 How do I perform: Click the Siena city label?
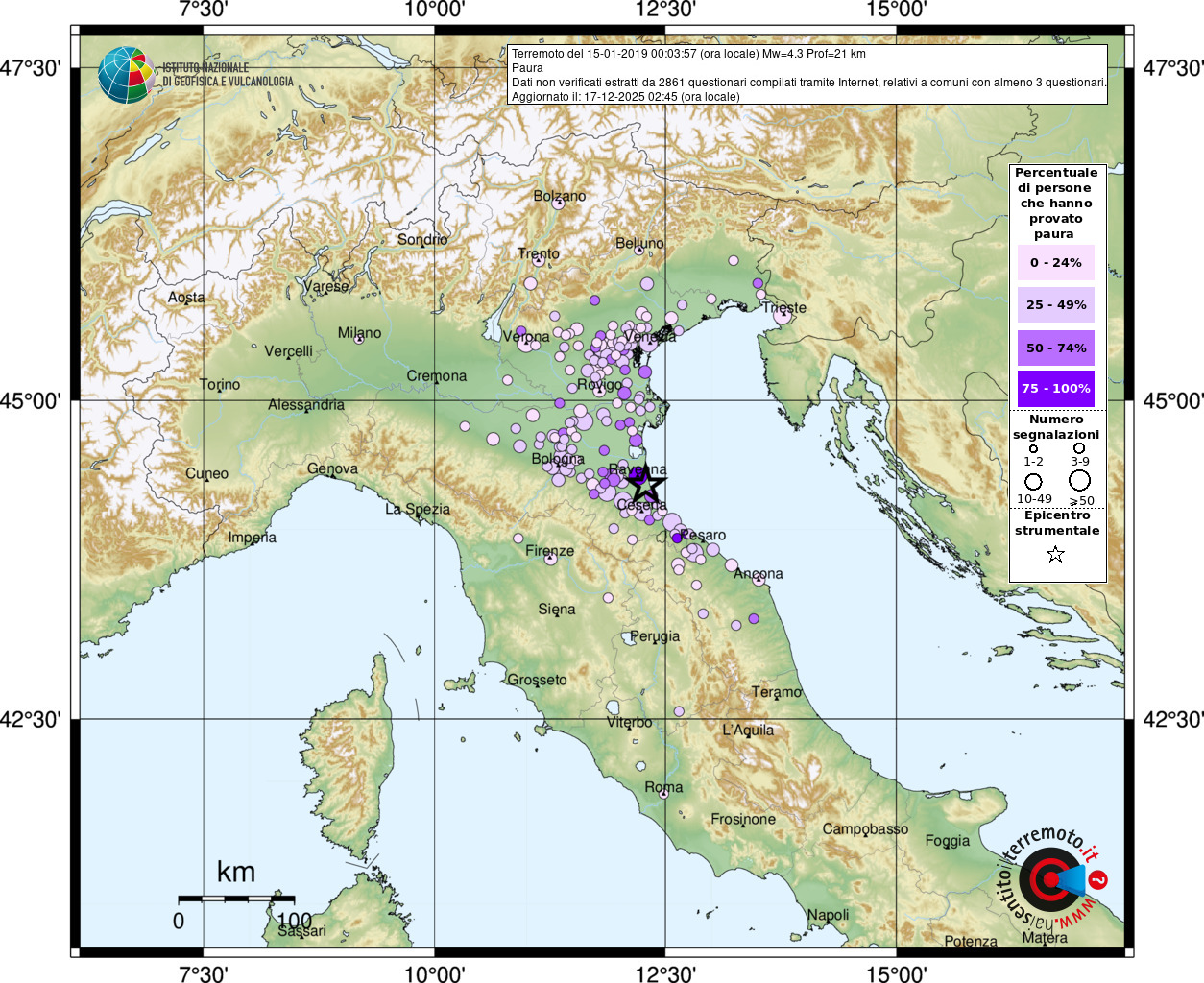click(x=557, y=609)
